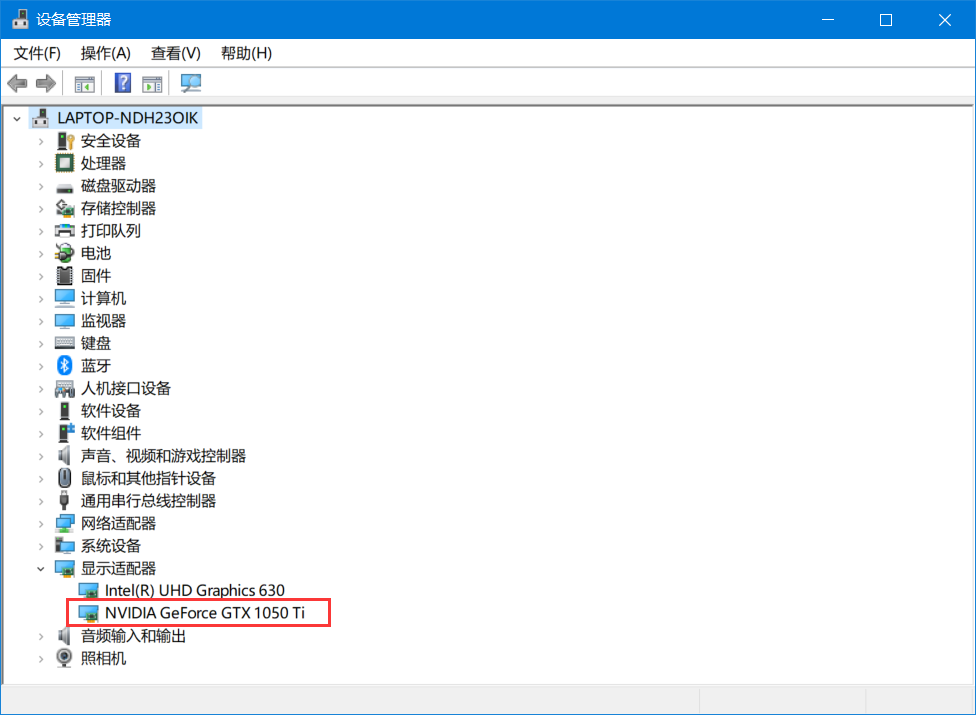Screen dimensions: 976x715
Task: Click the 系统设备 icon
Action: click(x=65, y=546)
